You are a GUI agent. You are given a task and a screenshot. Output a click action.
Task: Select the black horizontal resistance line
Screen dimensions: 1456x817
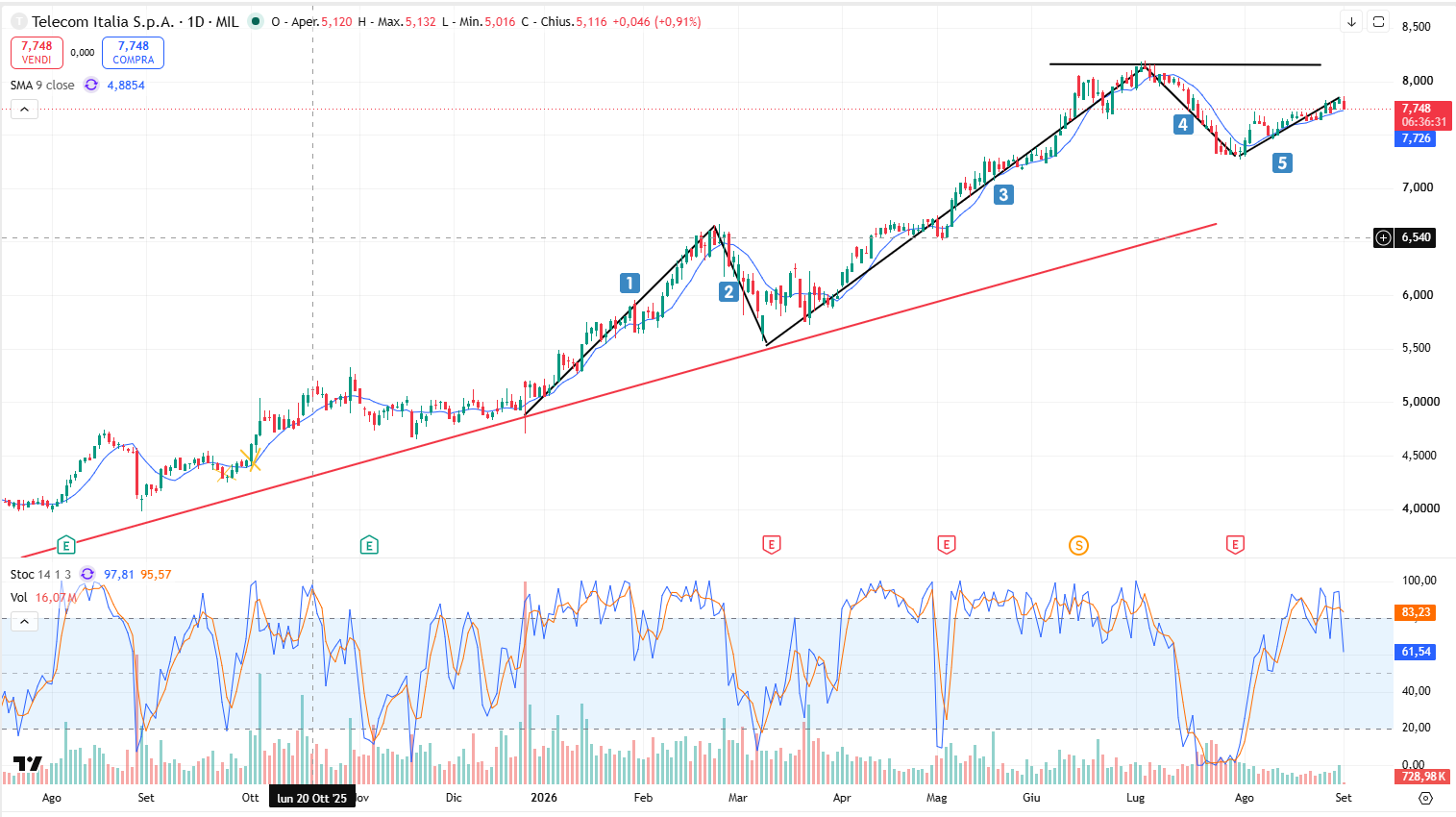[1185, 64]
